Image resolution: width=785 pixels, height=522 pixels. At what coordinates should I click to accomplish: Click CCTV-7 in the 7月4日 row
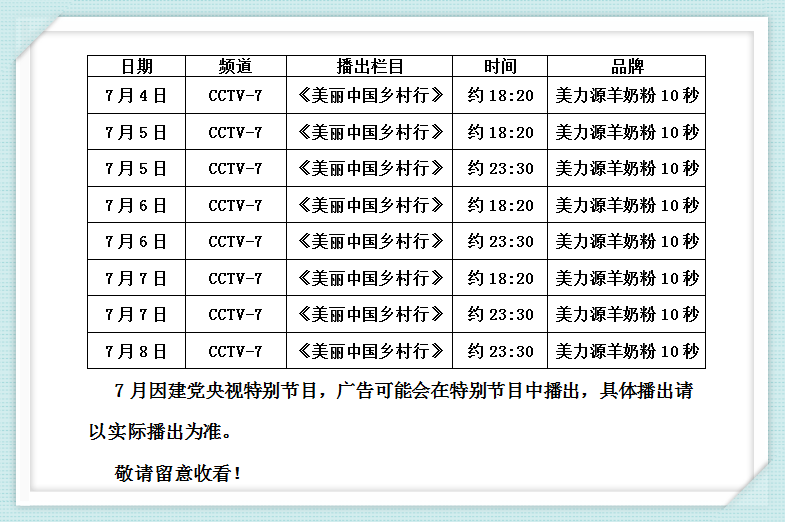pyautogui.click(x=235, y=96)
